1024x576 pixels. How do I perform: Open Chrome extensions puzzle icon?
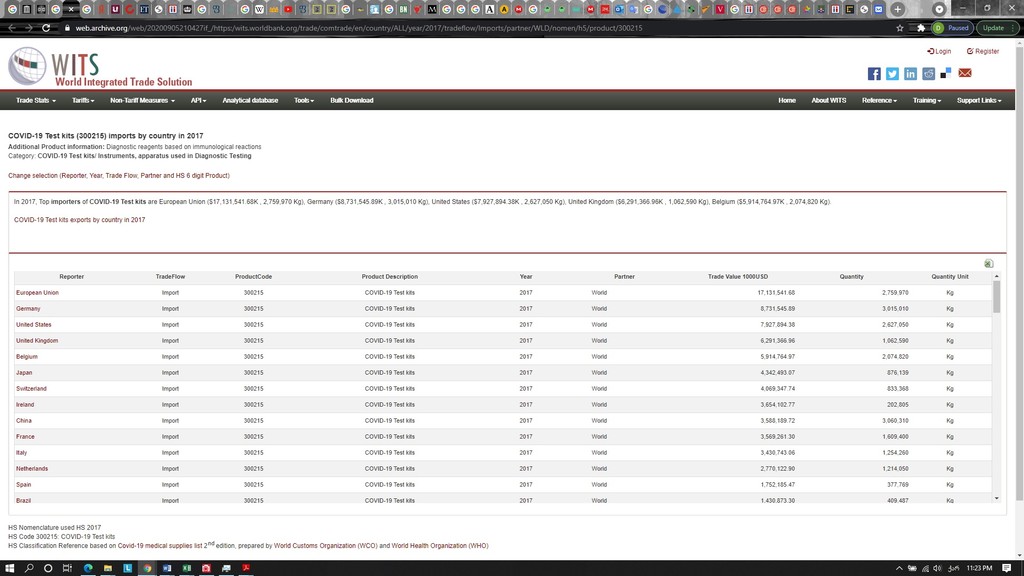tap(921, 28)
